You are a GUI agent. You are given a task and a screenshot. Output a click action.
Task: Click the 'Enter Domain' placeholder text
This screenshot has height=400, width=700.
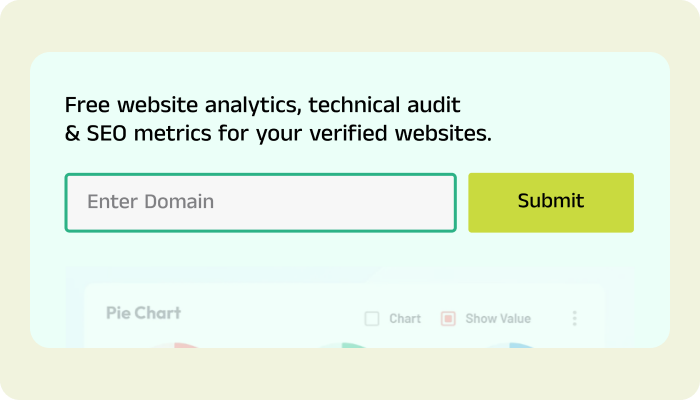(x=150, y=202)
